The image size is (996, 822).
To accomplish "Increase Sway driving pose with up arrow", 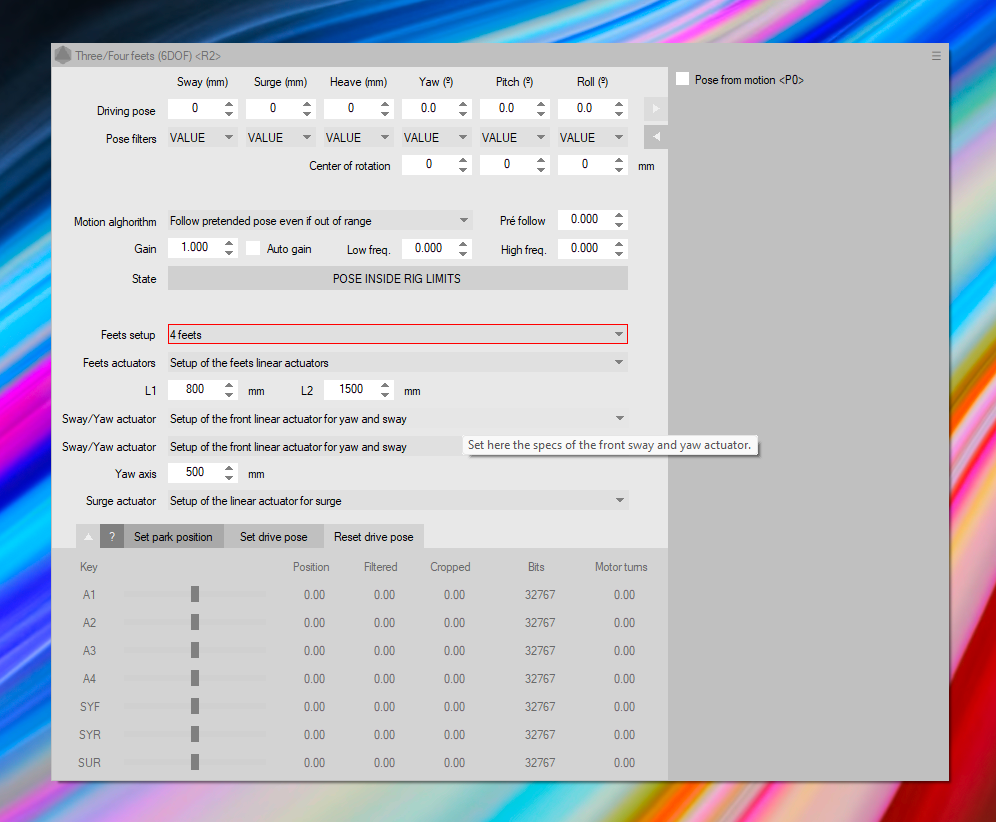I will [x=229, y=103].
